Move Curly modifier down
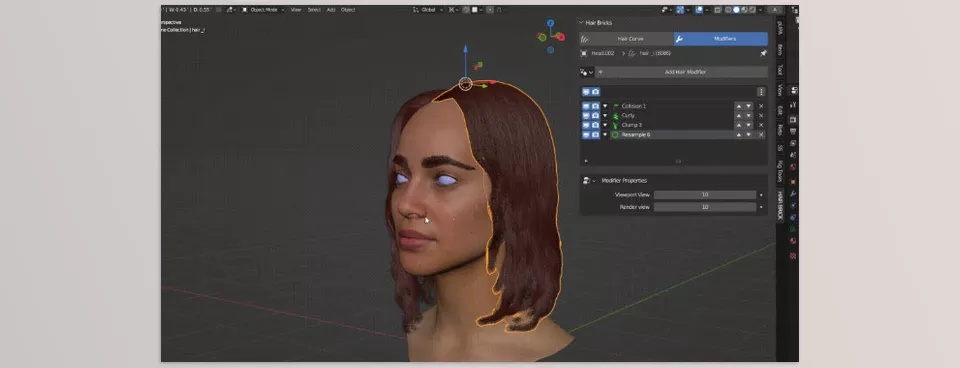960x368 pixels. 748,115
